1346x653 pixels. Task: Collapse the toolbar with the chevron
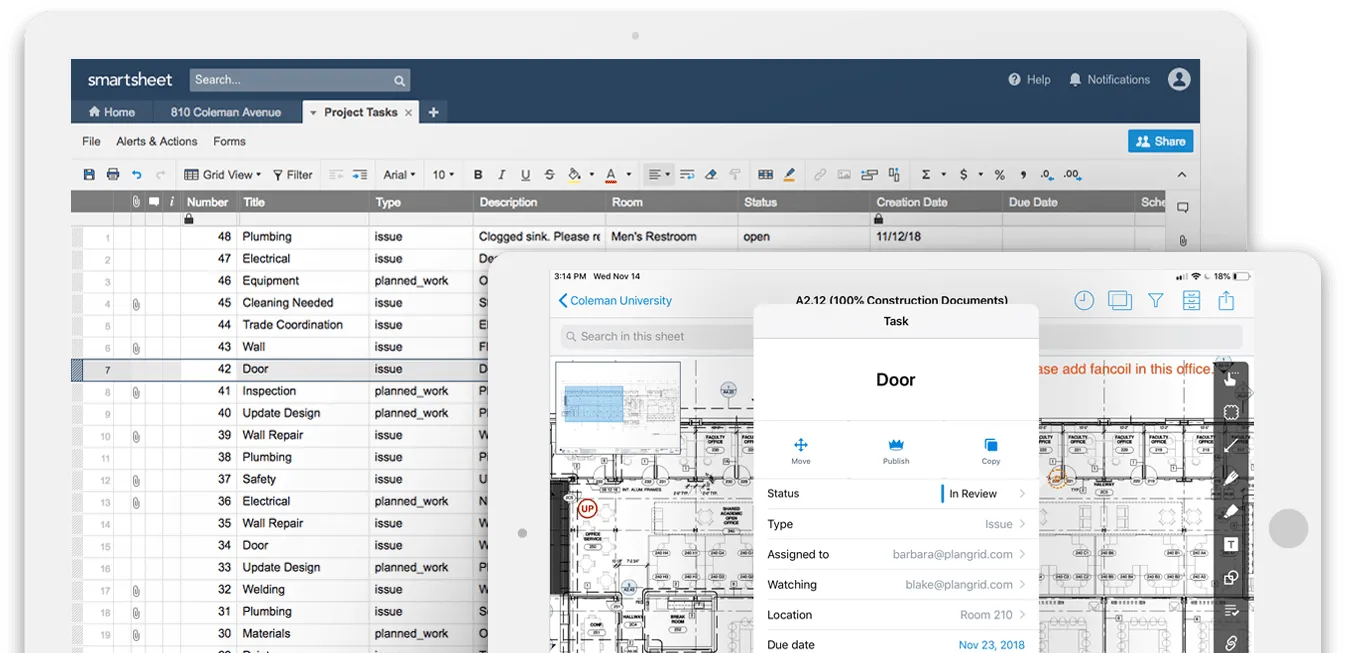pyautogui.click(x=1181, y=174)
